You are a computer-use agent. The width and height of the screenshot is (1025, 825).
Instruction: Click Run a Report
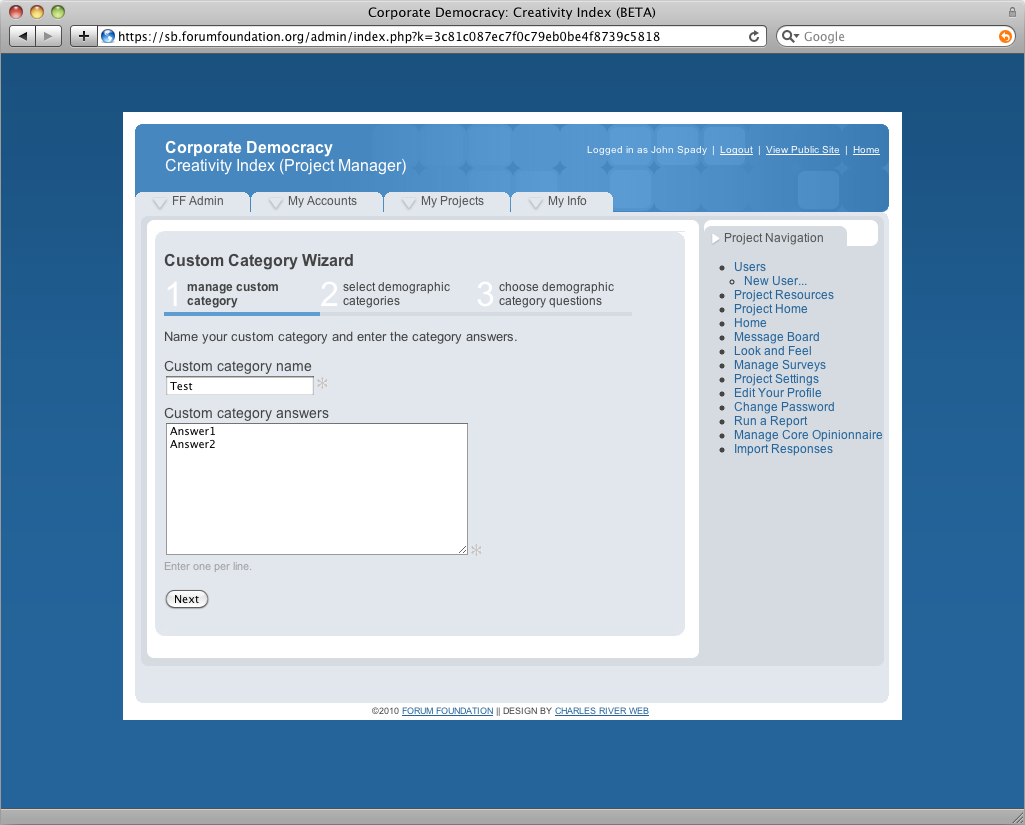tap(770, 421)
